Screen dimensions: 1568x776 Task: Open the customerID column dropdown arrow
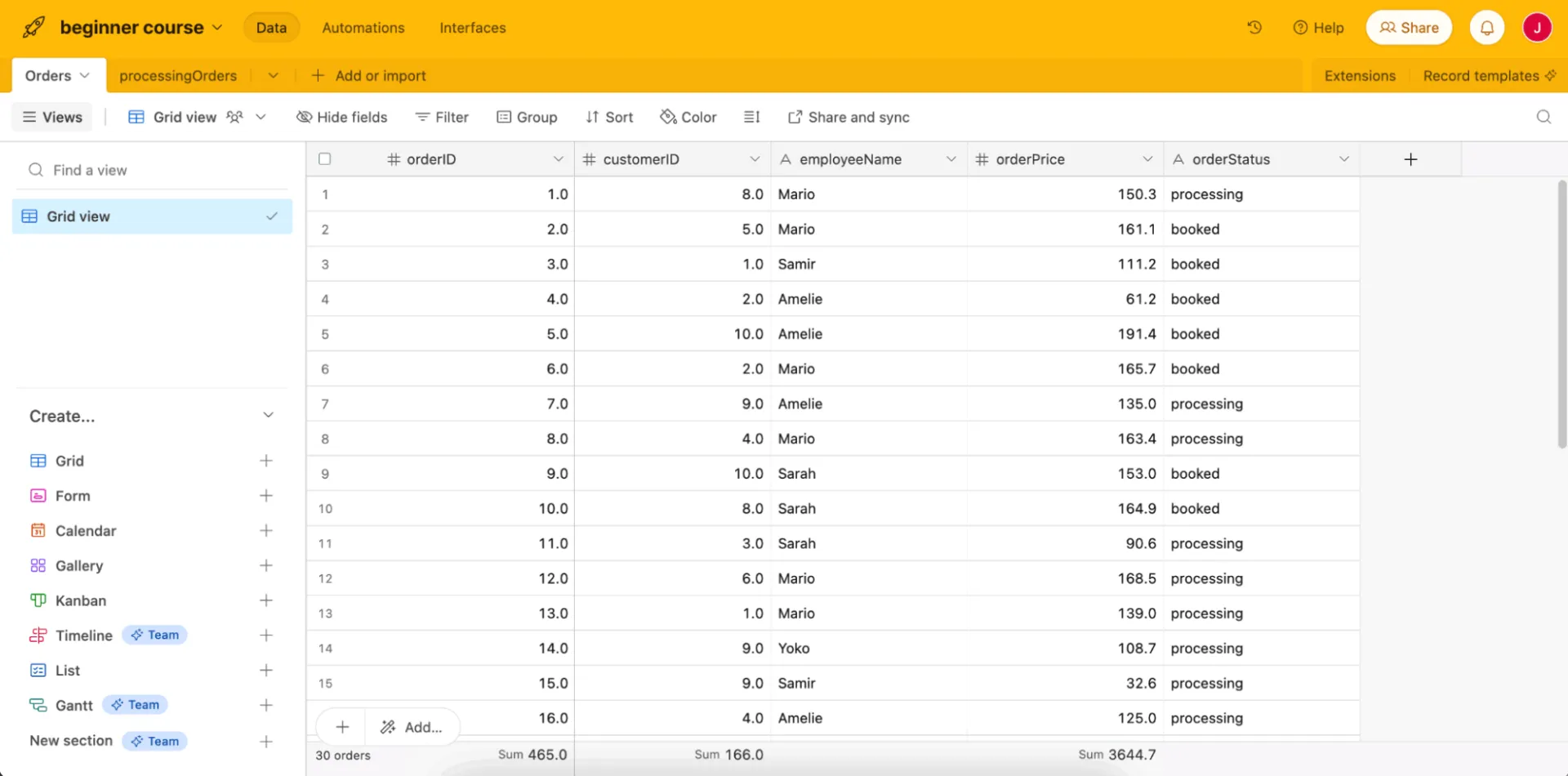click(x=755, y=159)
